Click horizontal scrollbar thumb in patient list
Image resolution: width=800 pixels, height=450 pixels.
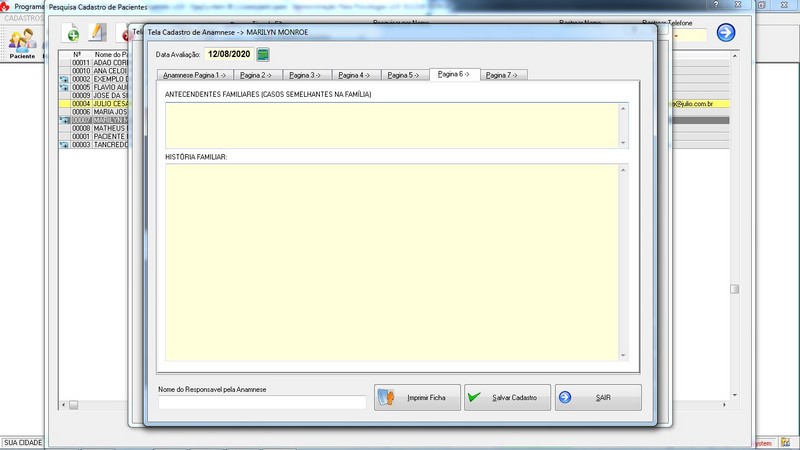[73, 405]
